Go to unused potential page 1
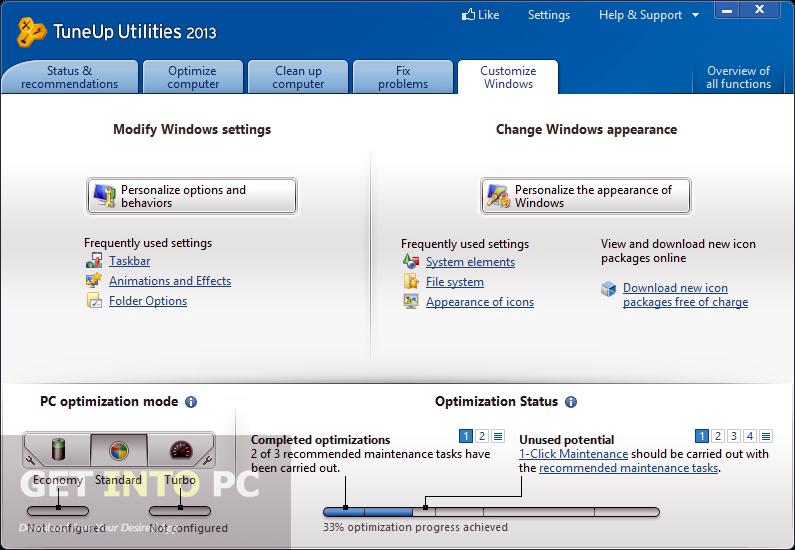This screenshot has width=795, height=550. tap(701, 436)
